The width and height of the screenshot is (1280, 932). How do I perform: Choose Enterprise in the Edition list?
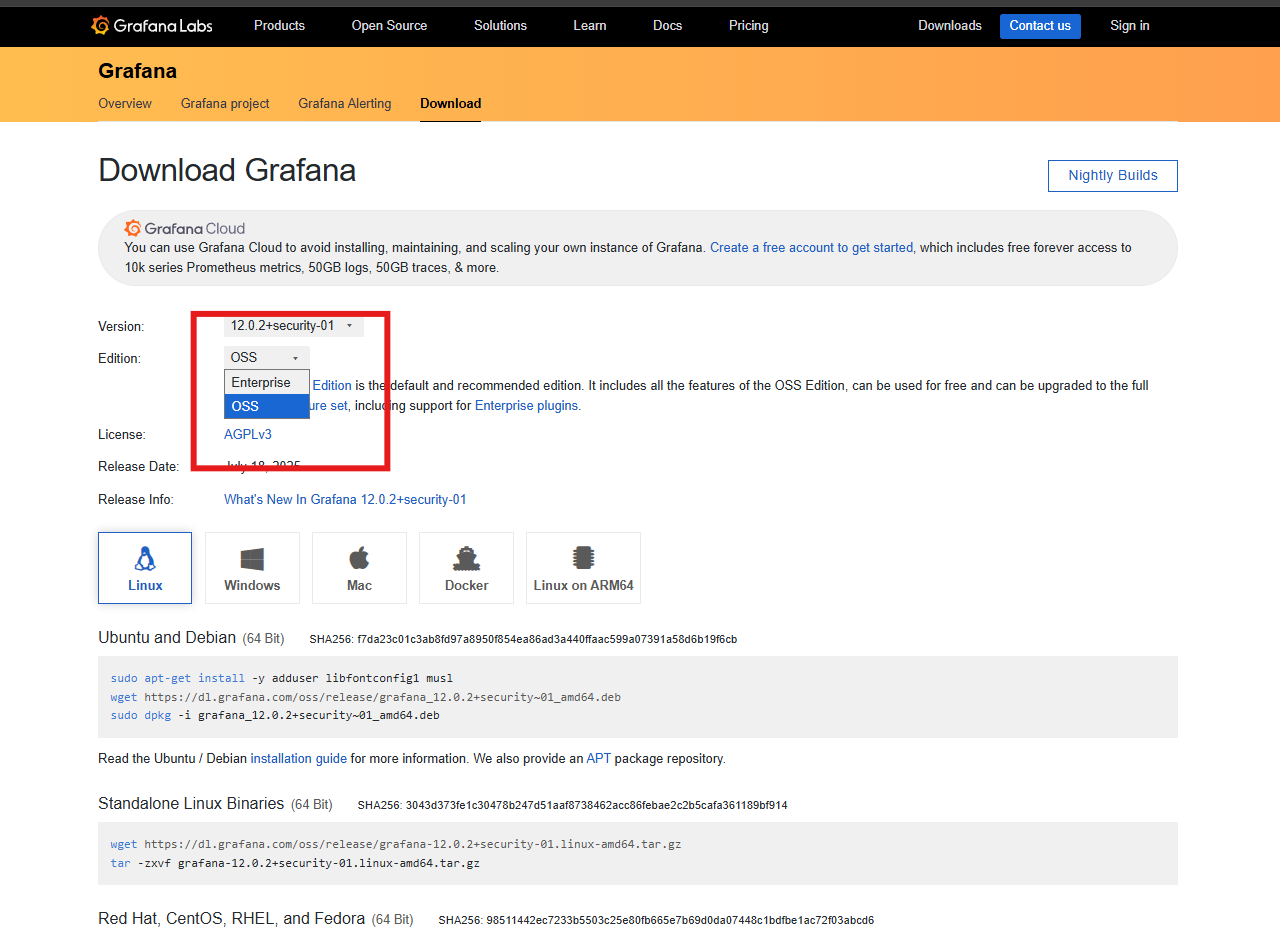[x=267, y=383]
